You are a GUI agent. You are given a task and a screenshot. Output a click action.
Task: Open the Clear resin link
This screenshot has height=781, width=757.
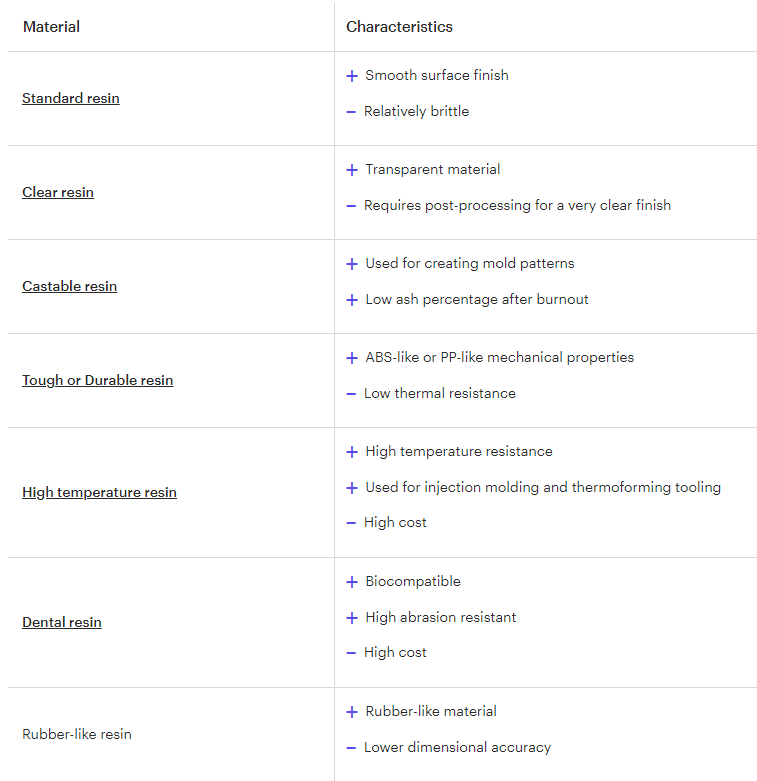pos(58,192)
